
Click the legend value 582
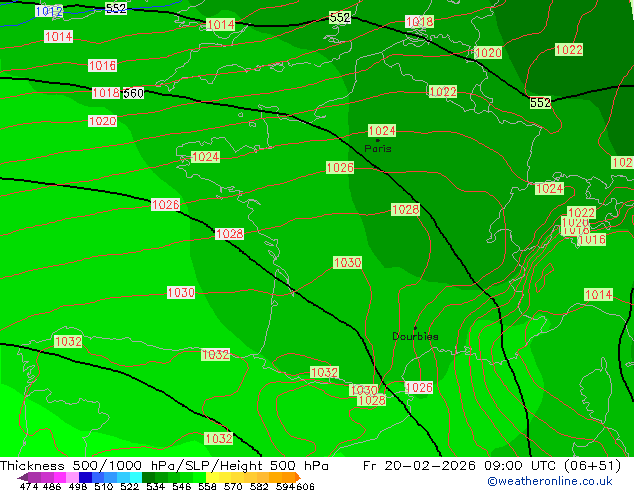tap(259, 486)
